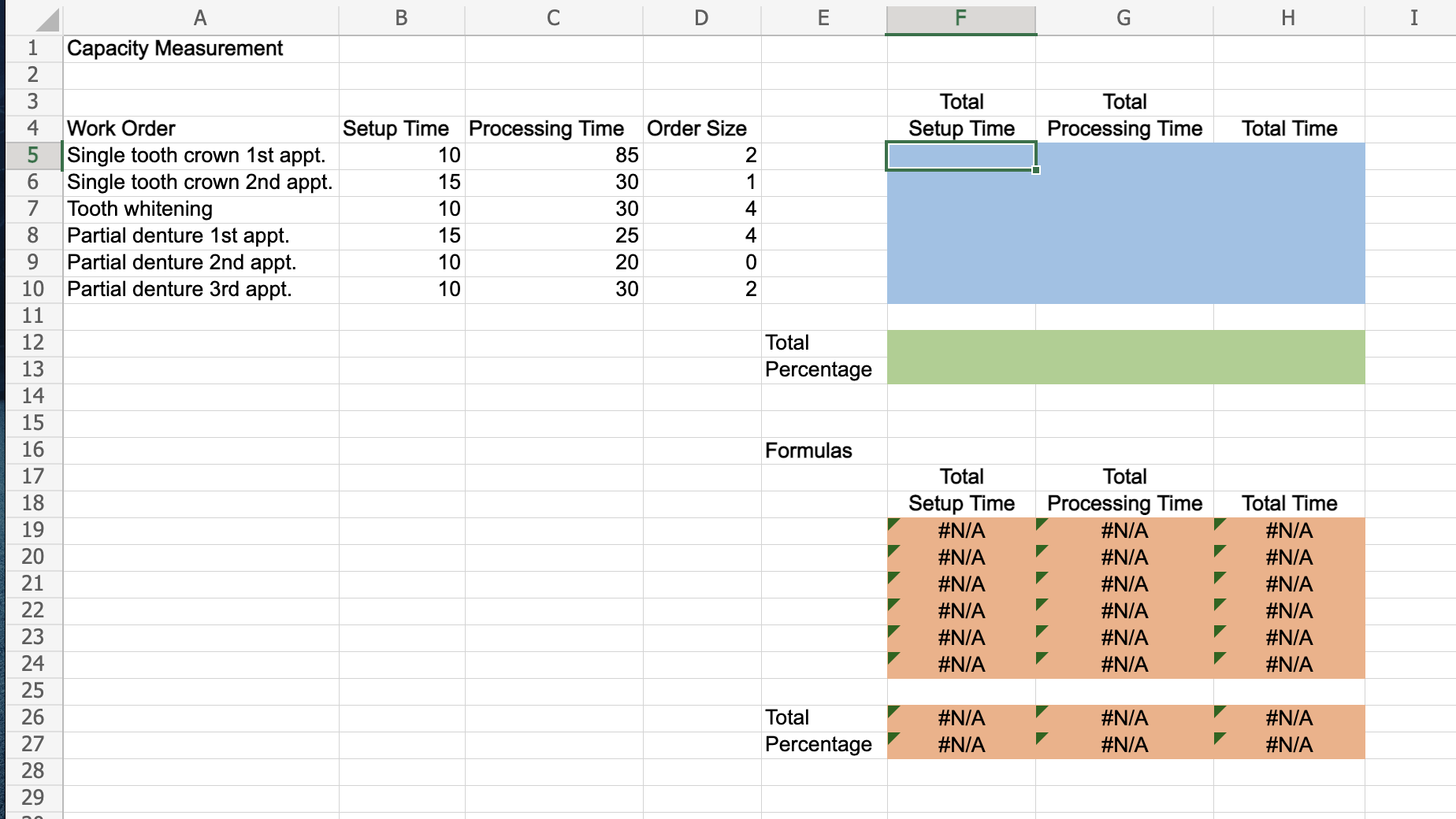Click the 'Order Size' header cell

tap(701, 129)
